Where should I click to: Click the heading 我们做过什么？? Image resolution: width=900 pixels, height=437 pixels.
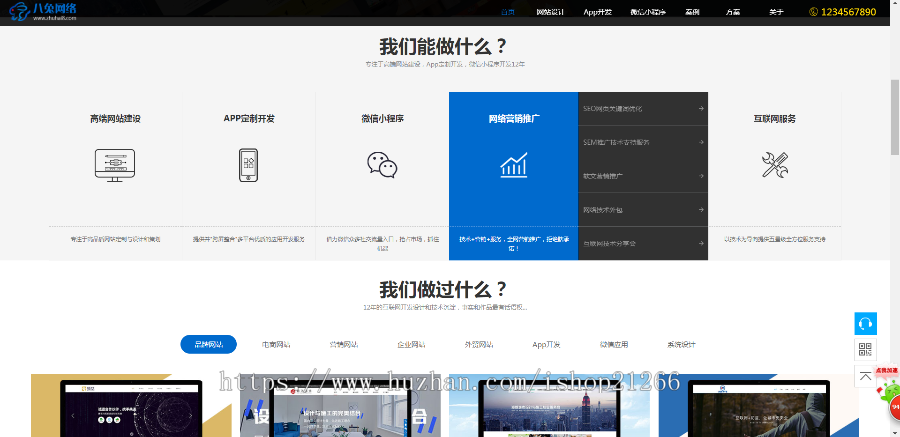click(443, 289)
